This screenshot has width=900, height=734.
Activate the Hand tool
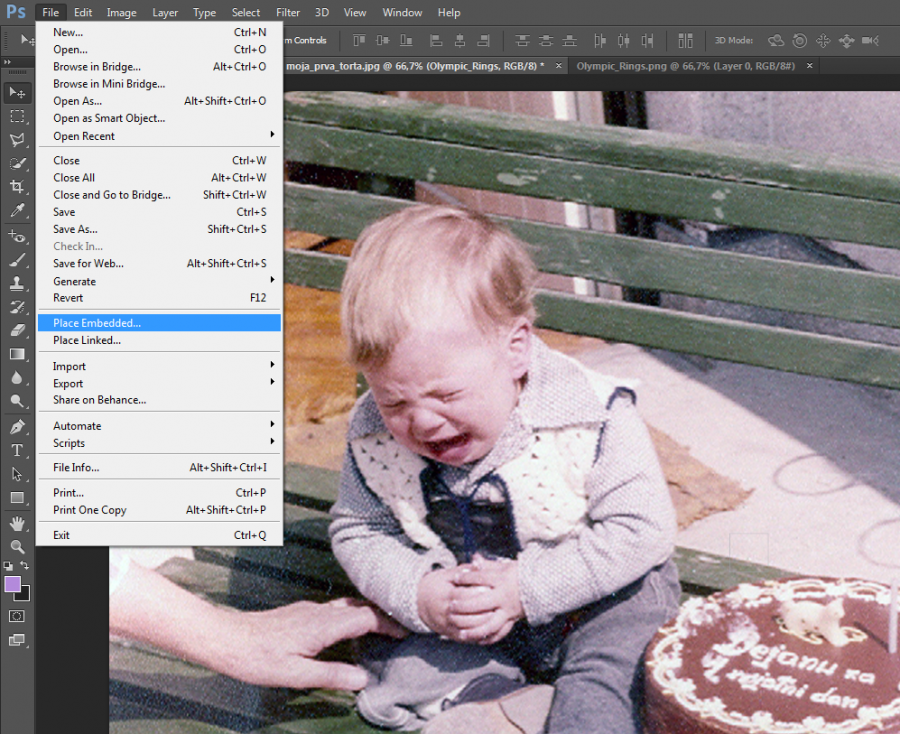tap(17, 523)
